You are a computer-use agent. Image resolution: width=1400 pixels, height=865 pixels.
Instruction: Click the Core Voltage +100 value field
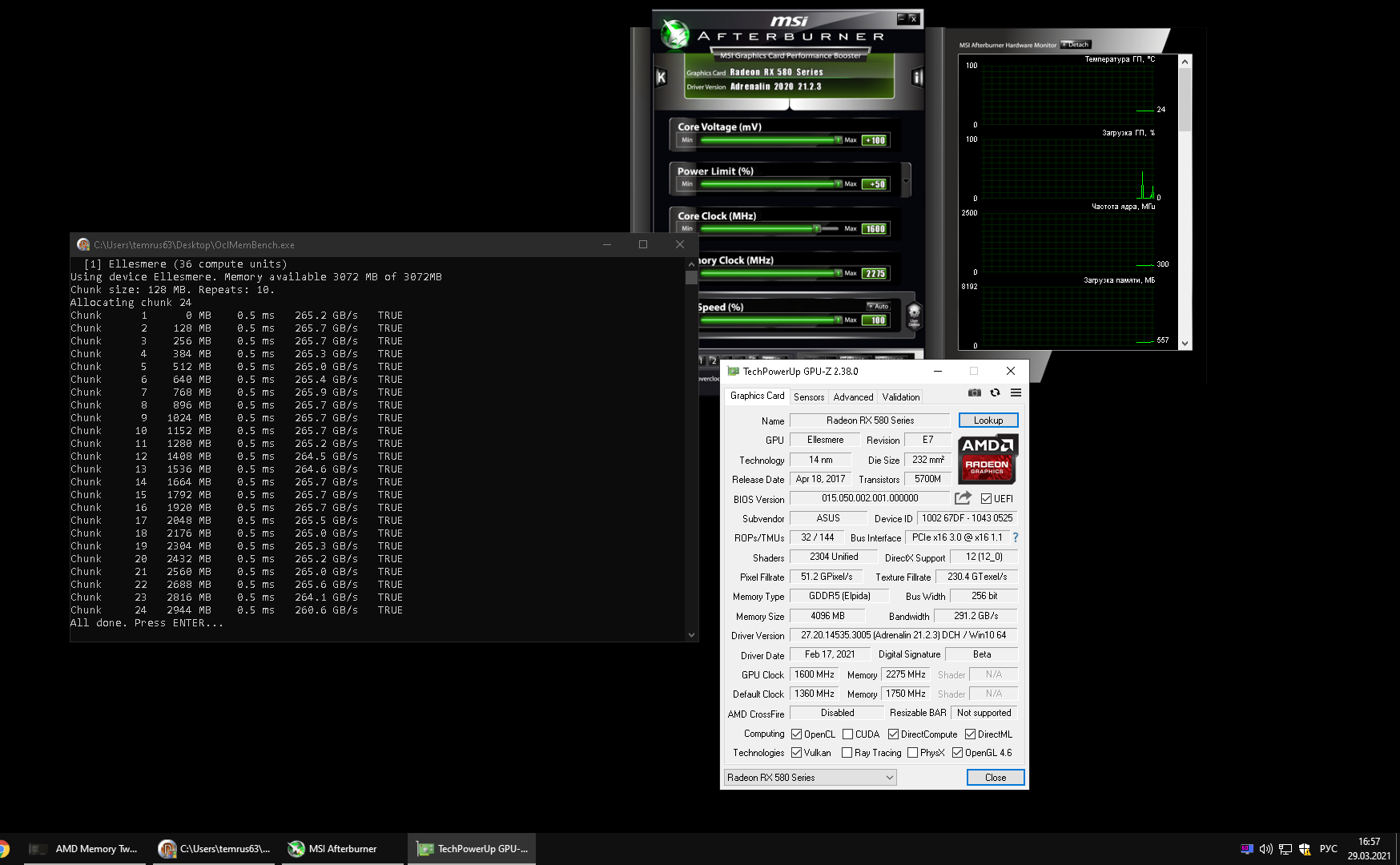coord(875,140)
